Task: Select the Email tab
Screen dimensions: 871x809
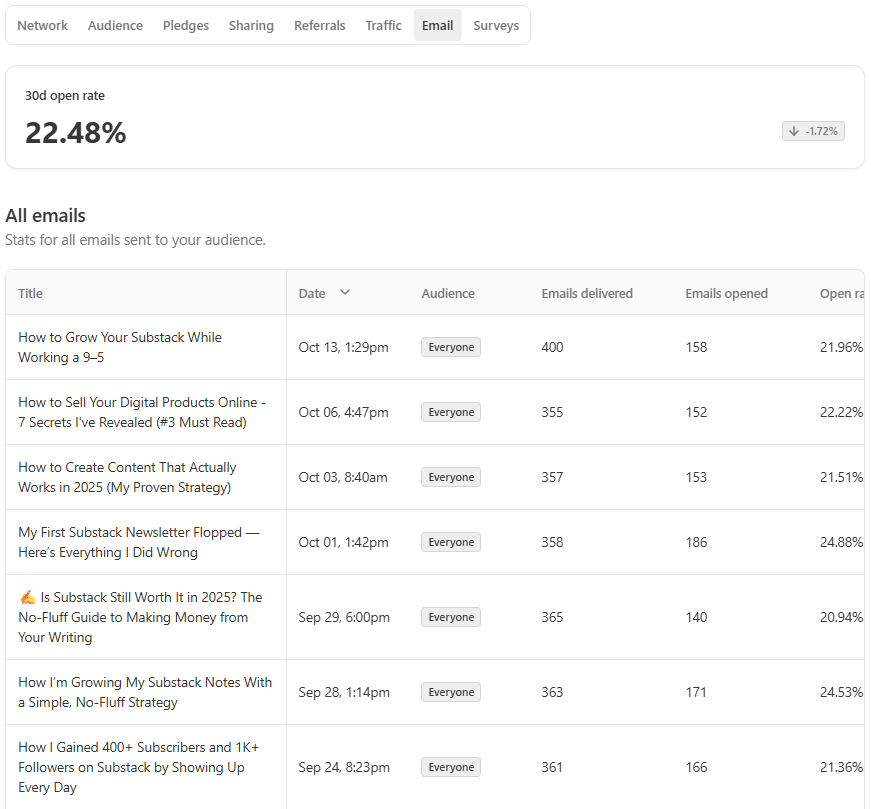Action: (x=437, y=26)
